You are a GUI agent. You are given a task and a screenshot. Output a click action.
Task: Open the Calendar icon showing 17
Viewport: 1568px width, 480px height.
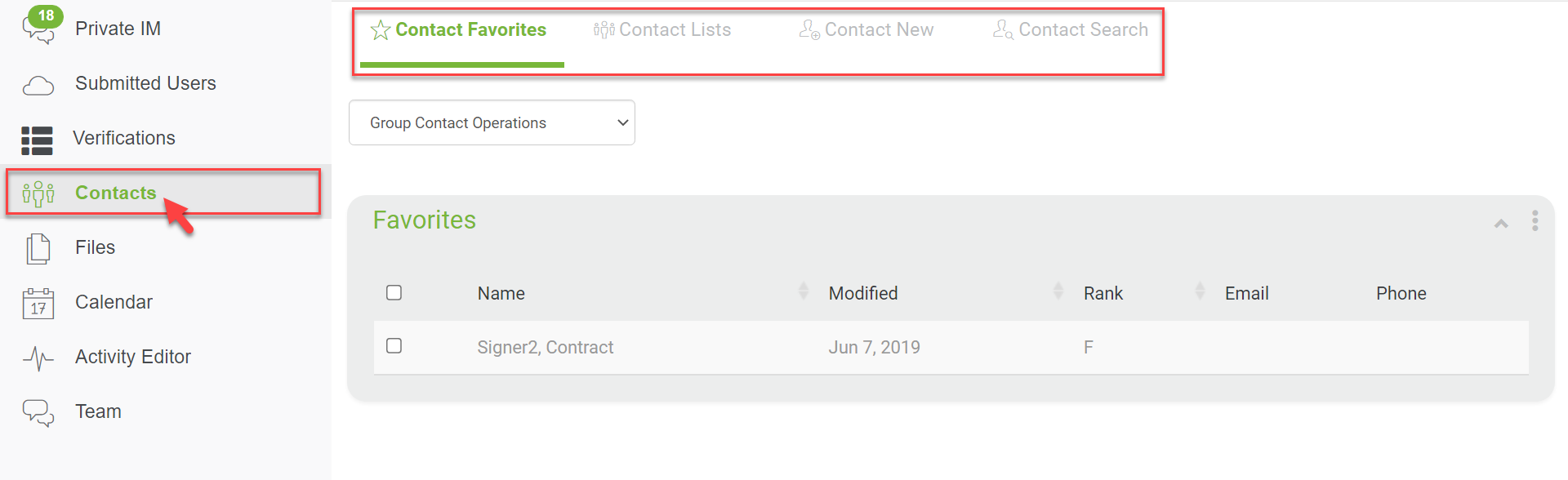point(38,303)
